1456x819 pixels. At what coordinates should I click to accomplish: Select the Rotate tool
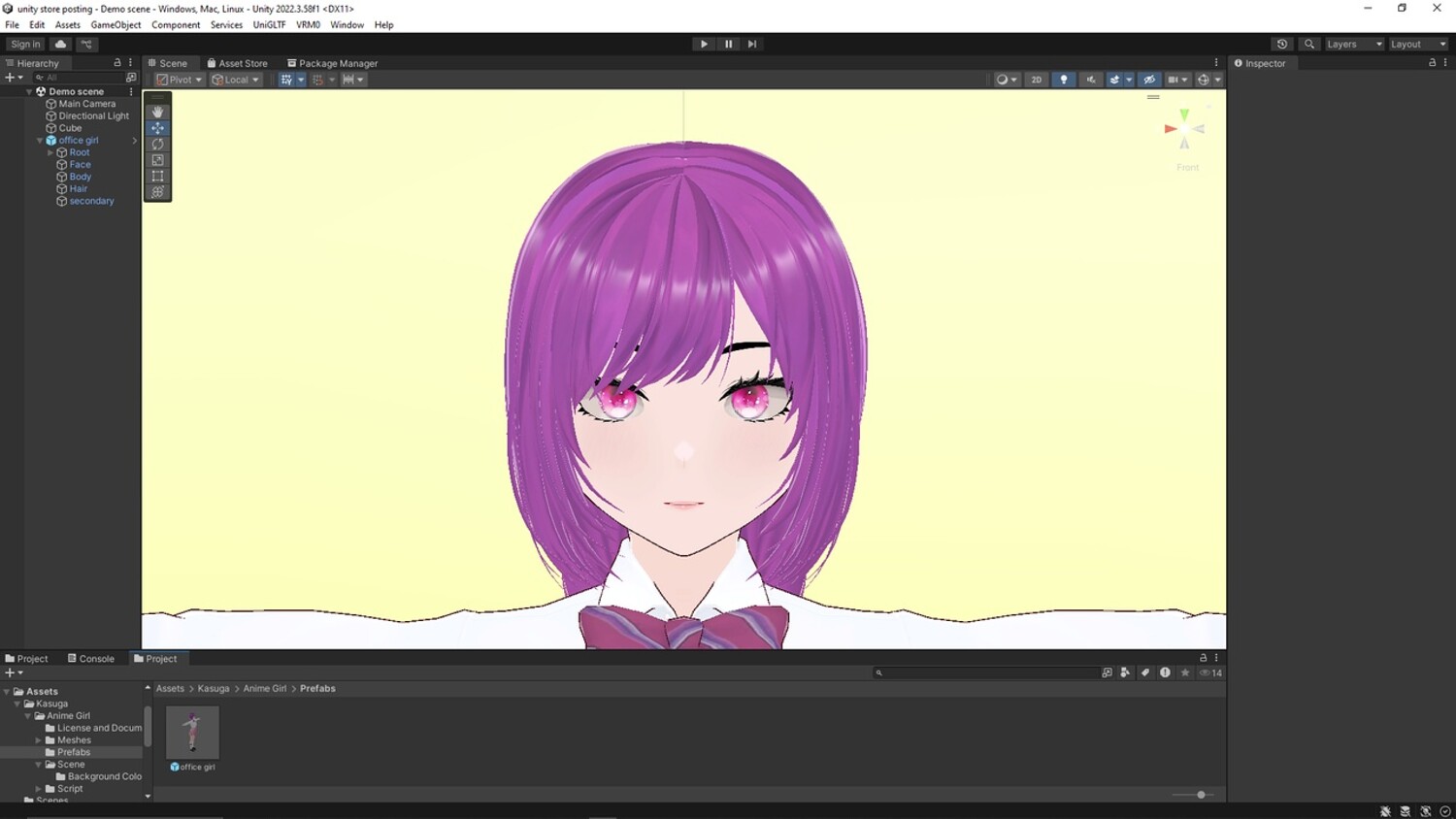(157, 144)
